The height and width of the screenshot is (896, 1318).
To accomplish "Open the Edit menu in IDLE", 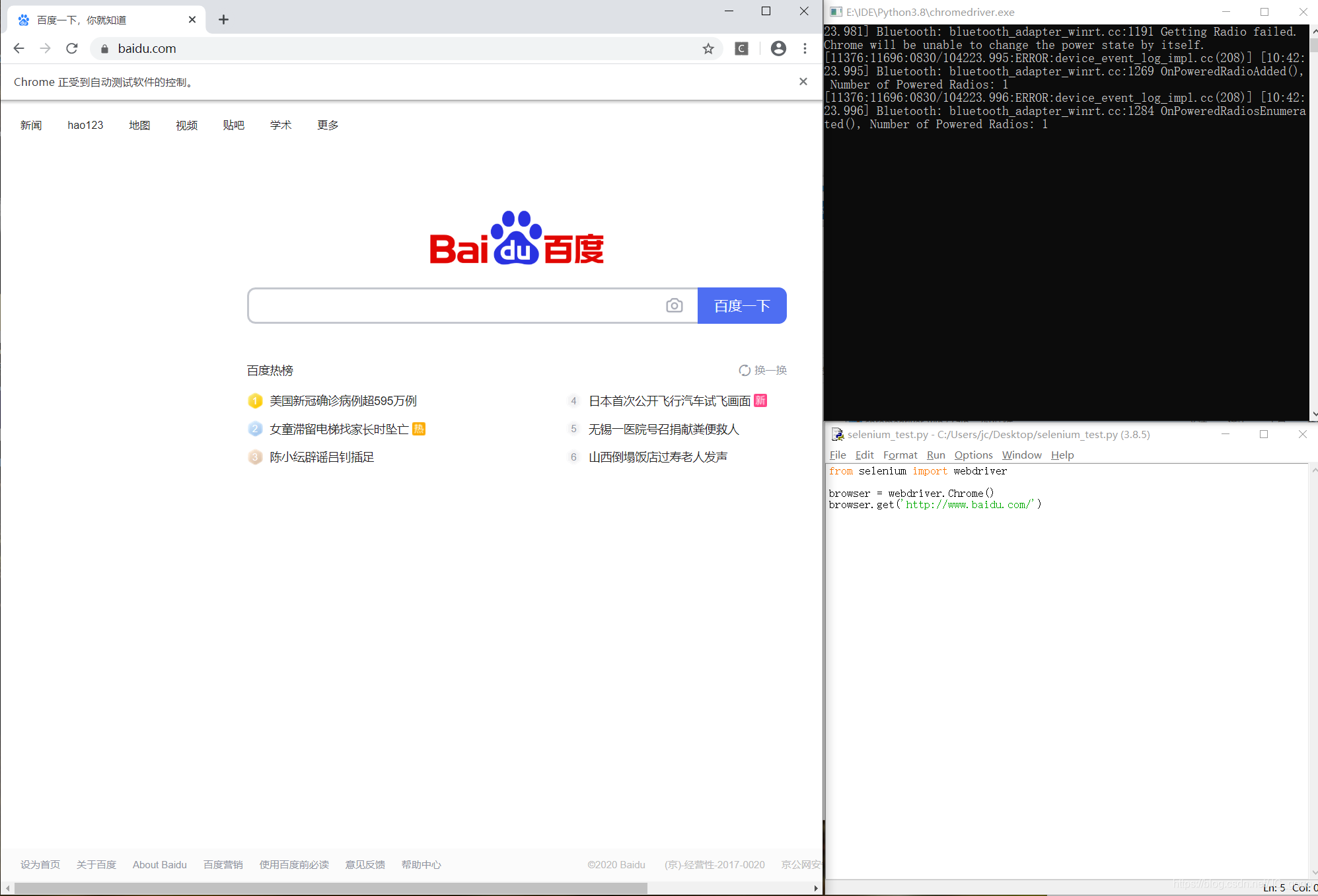I will 864,455.
